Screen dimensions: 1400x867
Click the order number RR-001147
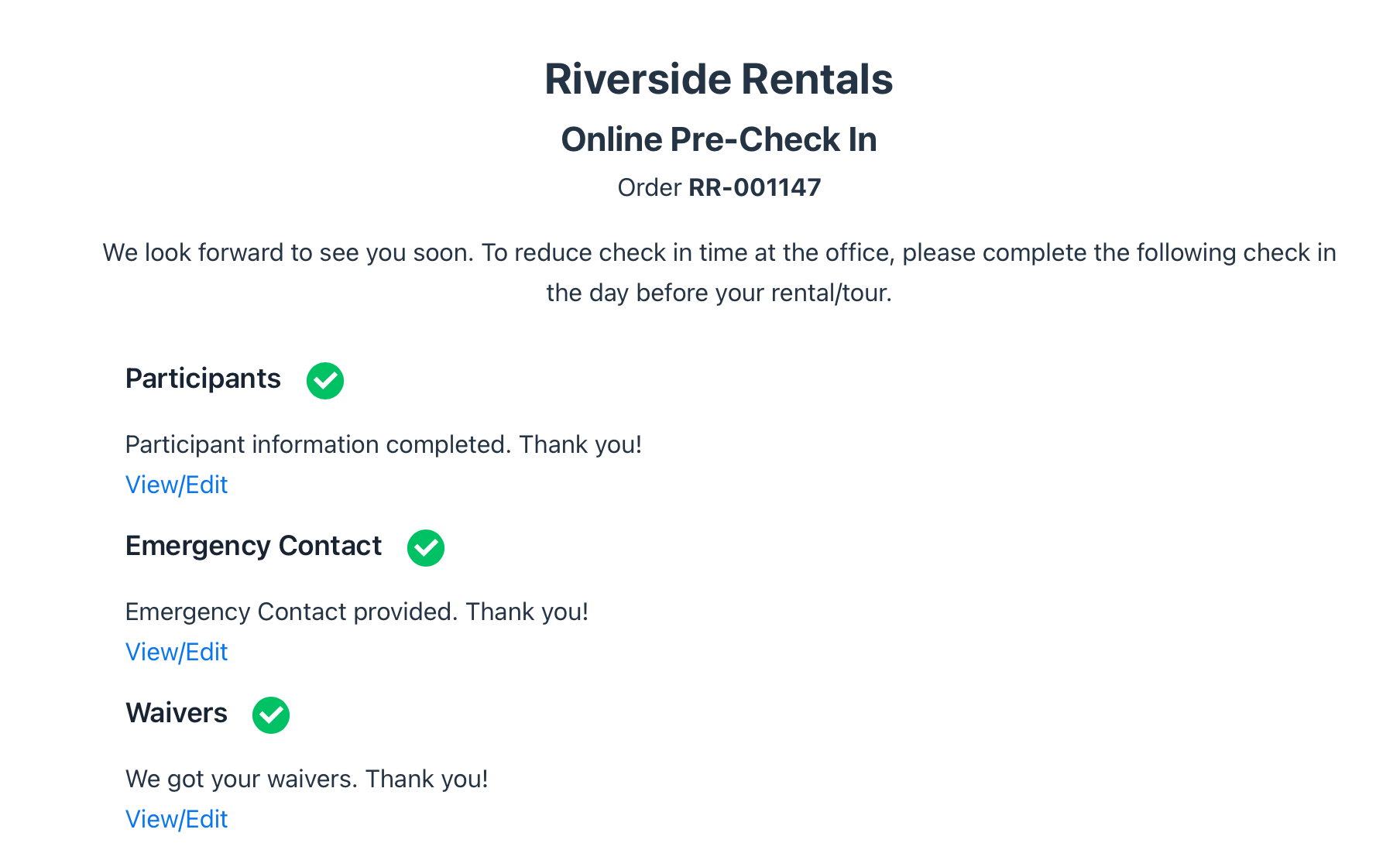click(x=755, y=187)
